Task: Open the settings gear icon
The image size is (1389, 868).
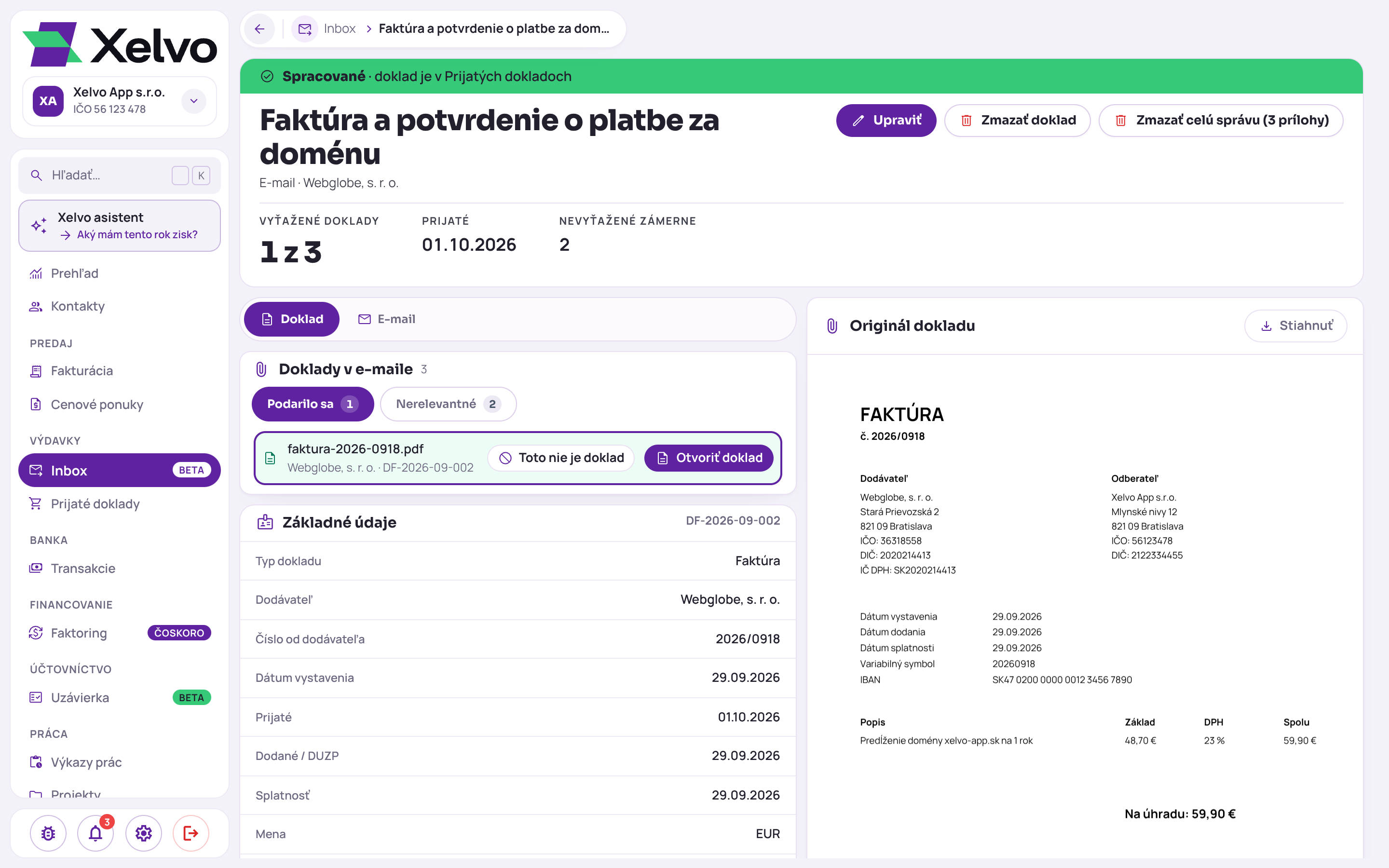Action: coord(144,833)
